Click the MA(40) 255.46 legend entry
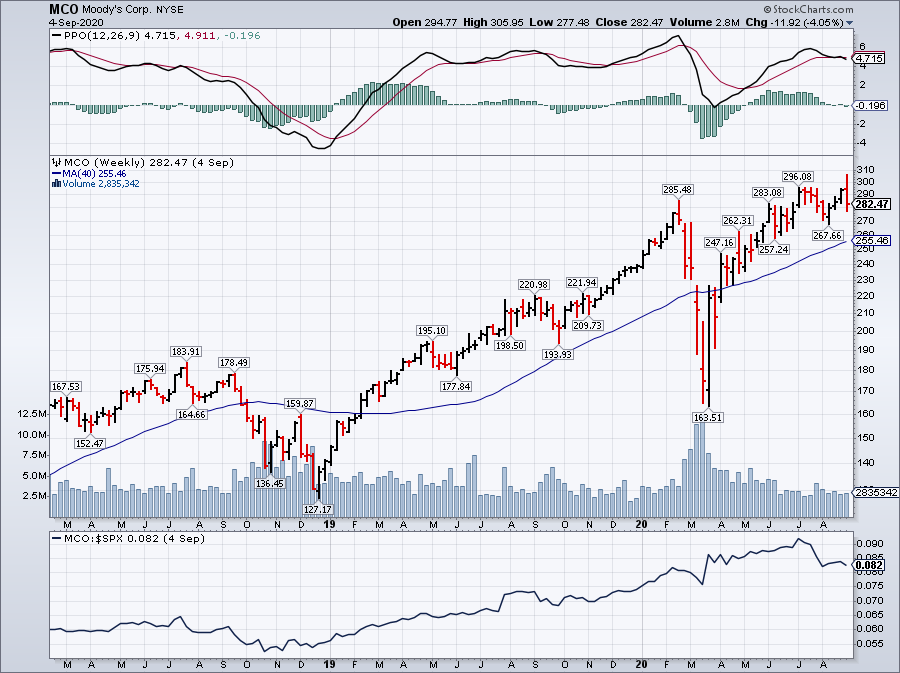 pos(89,173)
